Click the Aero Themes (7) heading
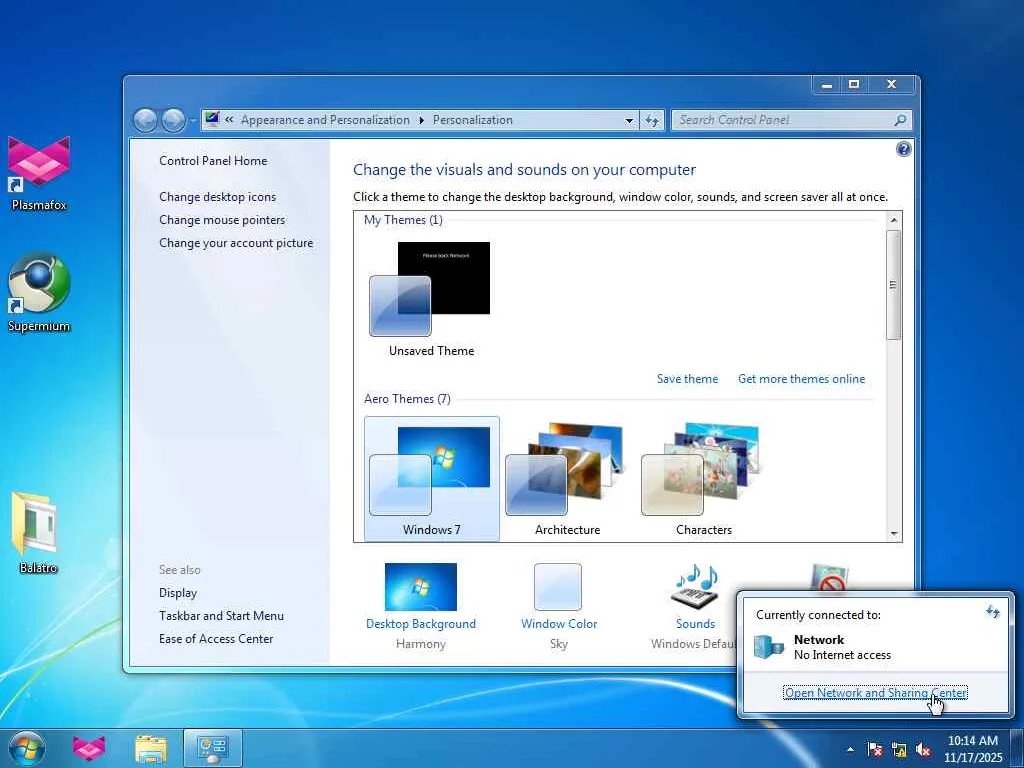The height and width of the screenshot is (768, 1024). point(407,399)
